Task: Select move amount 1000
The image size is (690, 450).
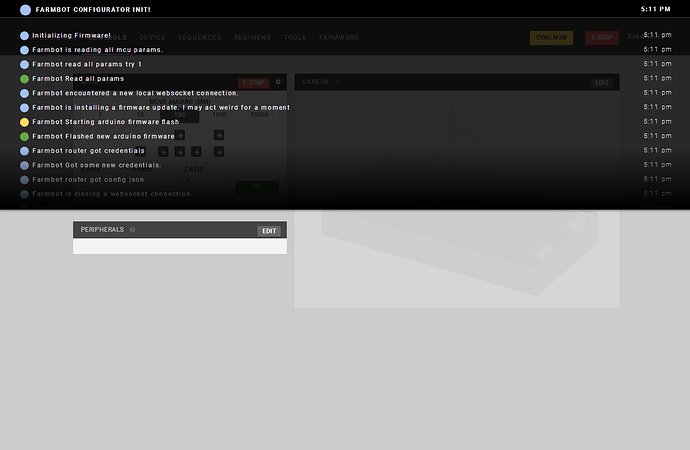Action: [x=219, y=115]
